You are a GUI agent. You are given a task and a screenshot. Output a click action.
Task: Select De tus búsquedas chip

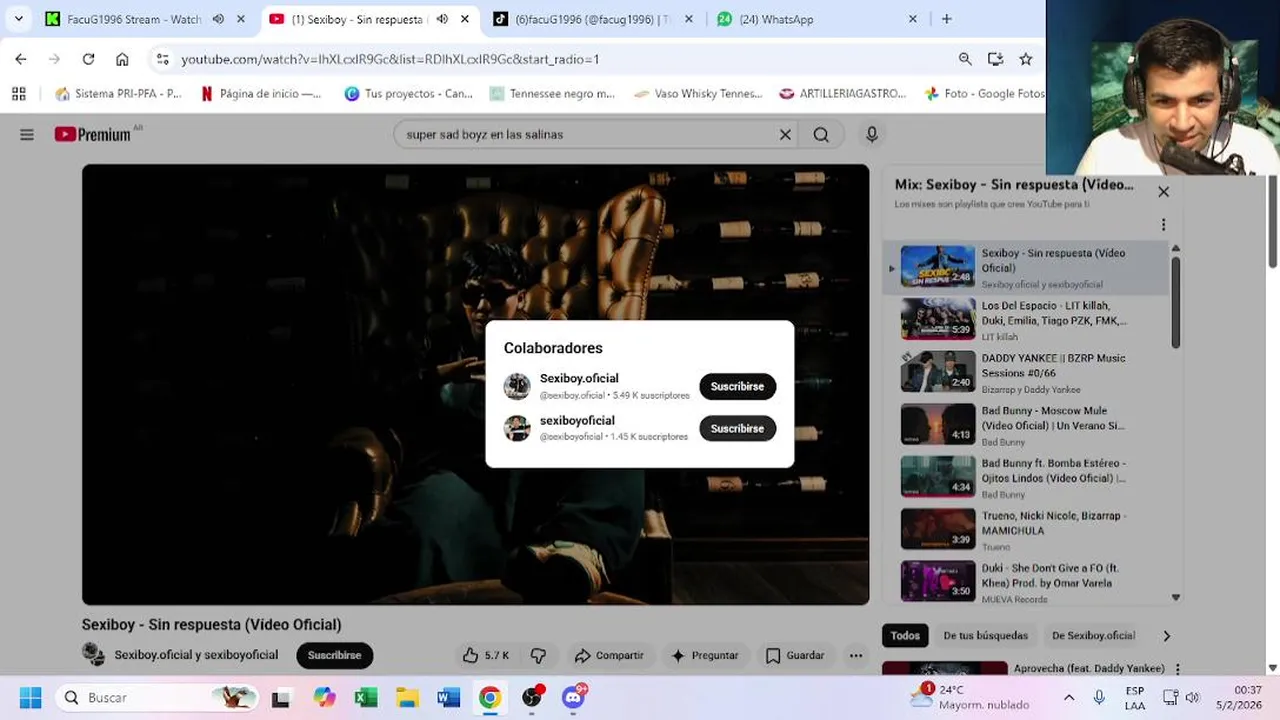tap(985, 635)
